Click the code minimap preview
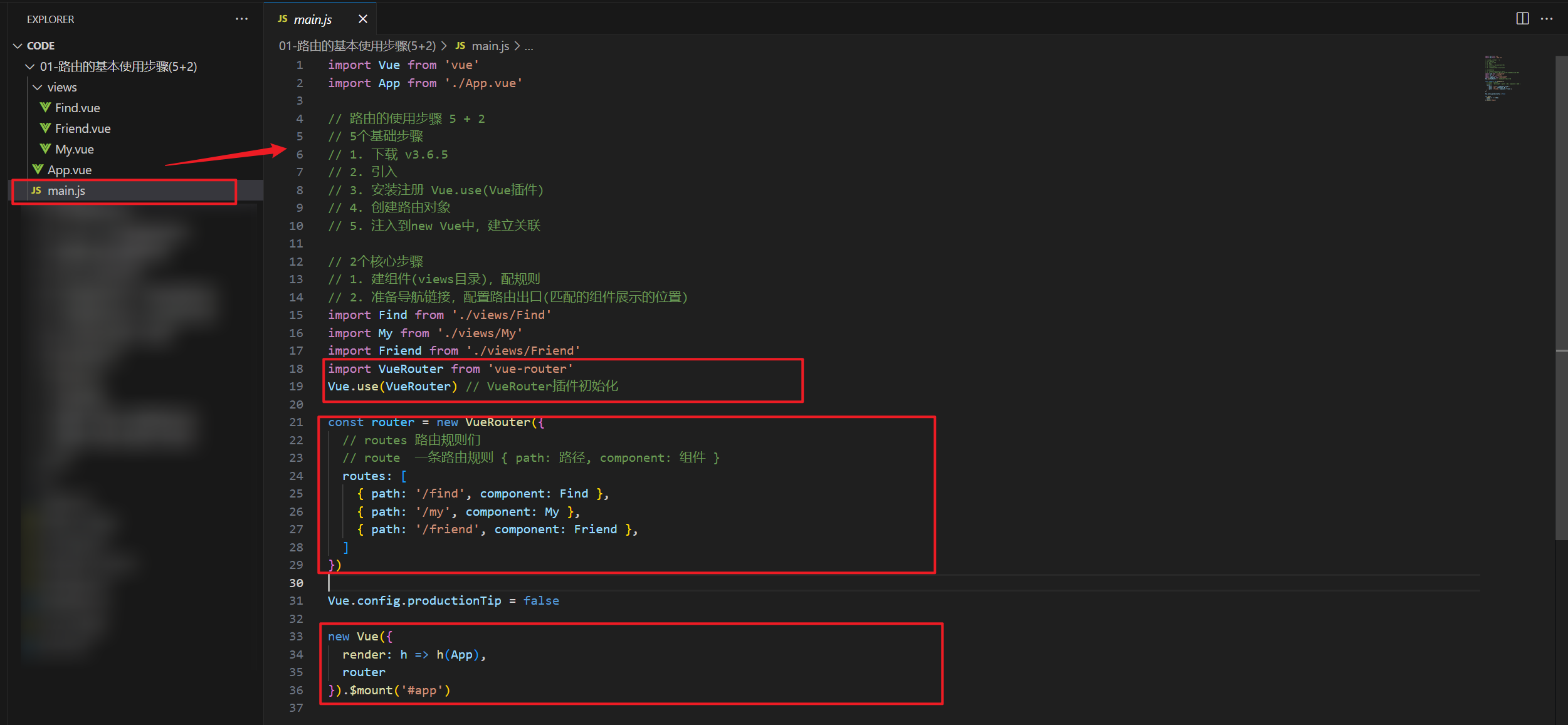Screen dimensions: 1568x725 pos(1503,78)
